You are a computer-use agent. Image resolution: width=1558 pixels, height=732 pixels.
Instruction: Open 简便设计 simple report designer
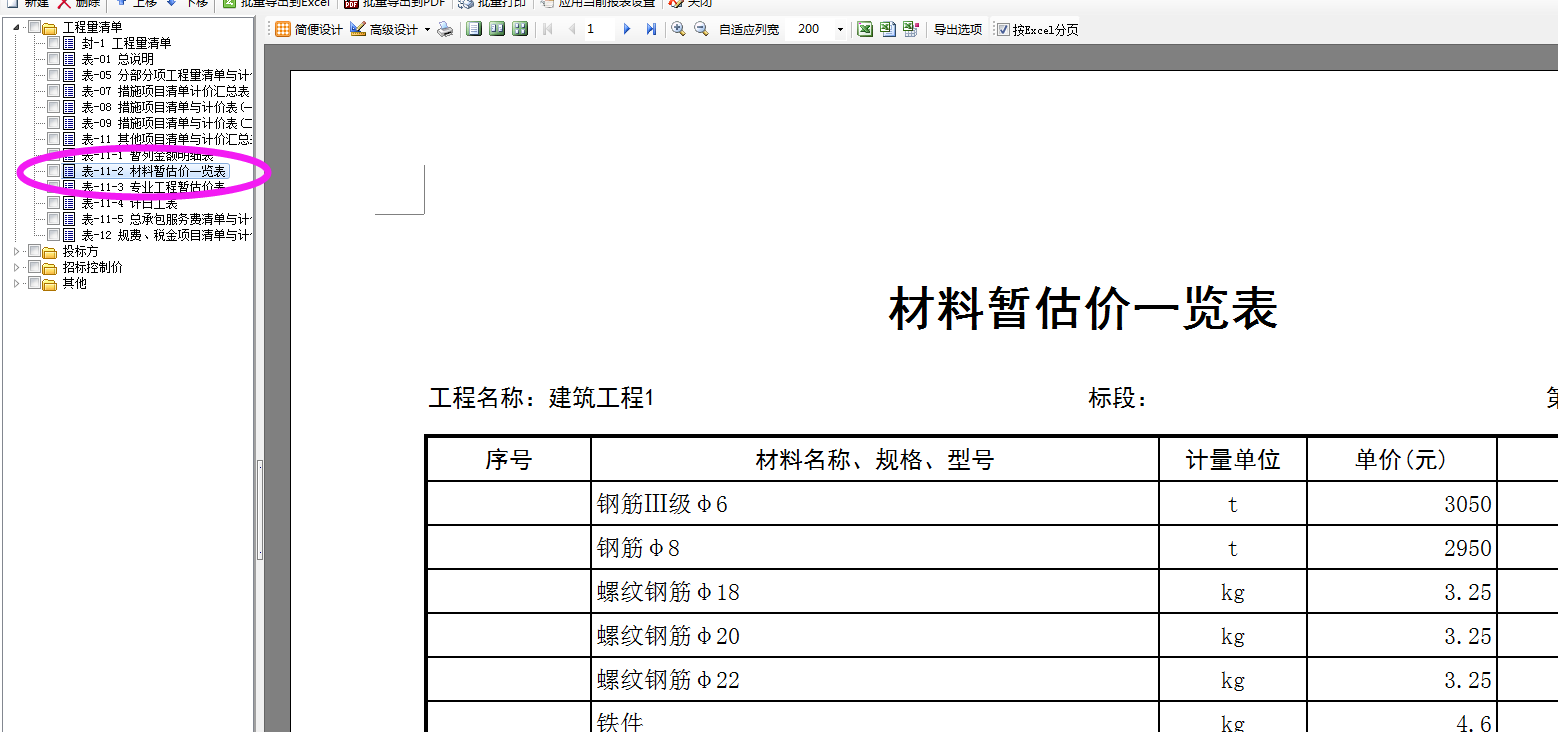pos(309,29)
